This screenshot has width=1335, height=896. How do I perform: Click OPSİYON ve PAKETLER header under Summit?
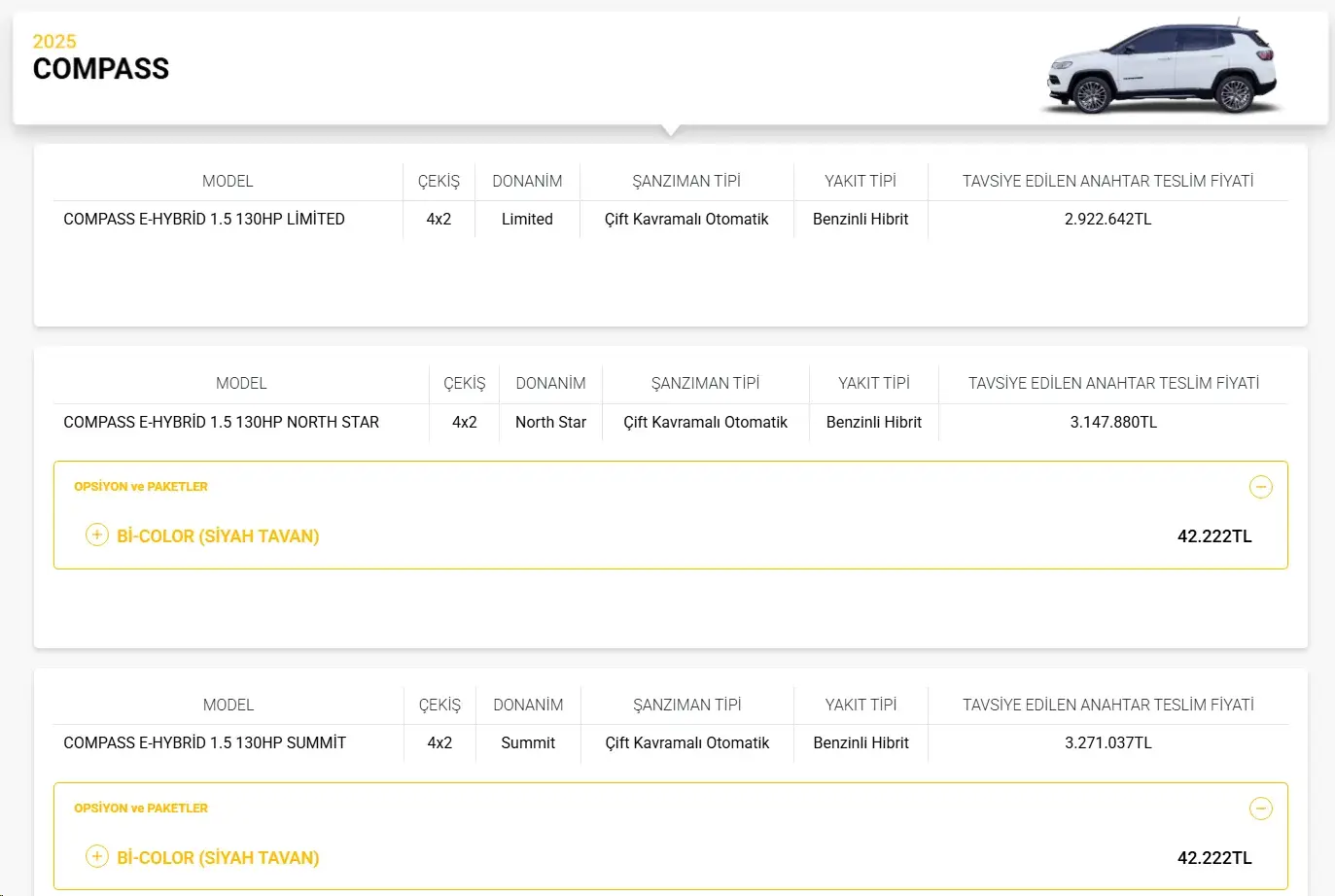pyautogui.click(x=141, y=809)
